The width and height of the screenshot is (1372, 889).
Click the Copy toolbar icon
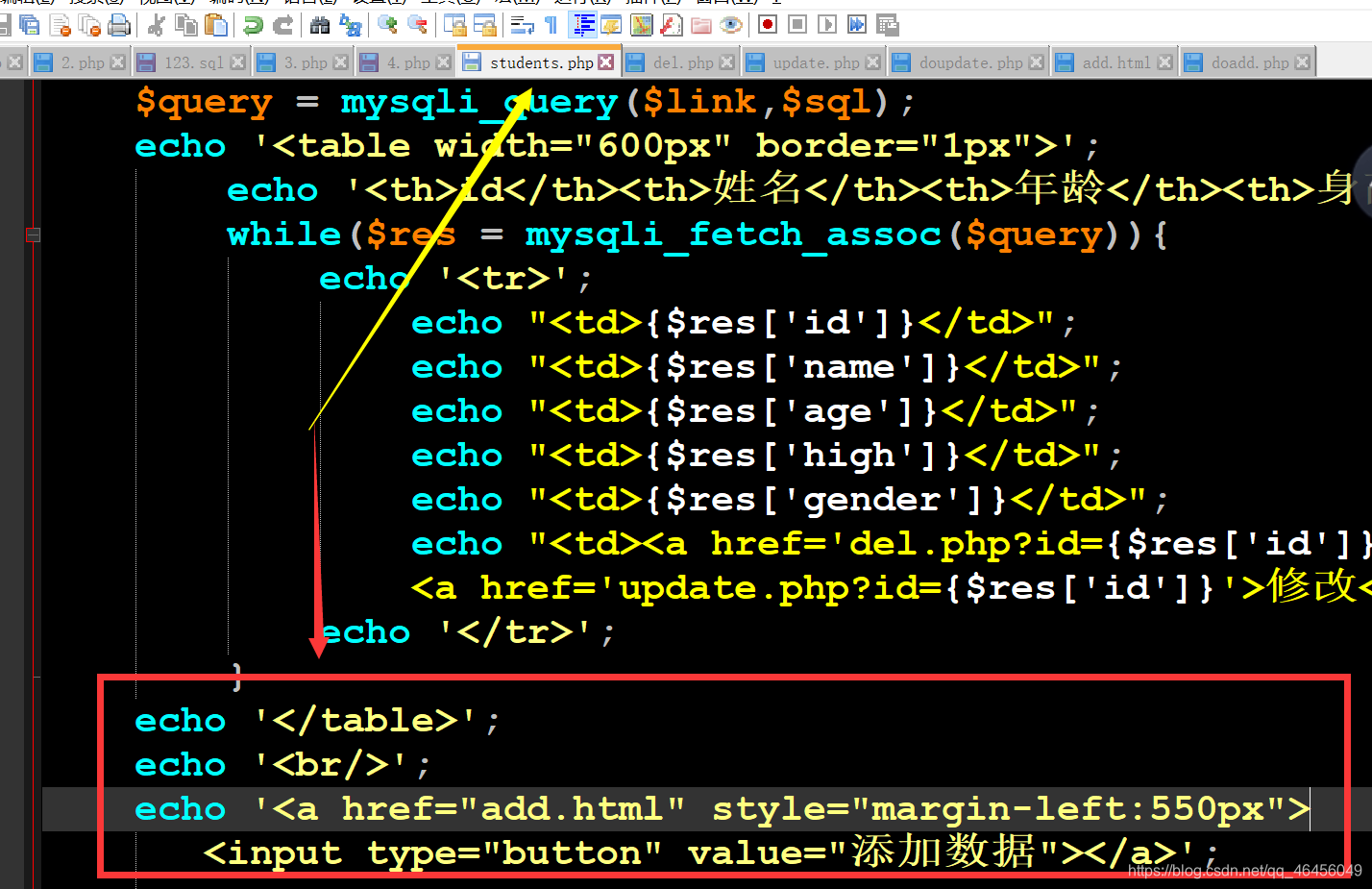click(186, 25)
